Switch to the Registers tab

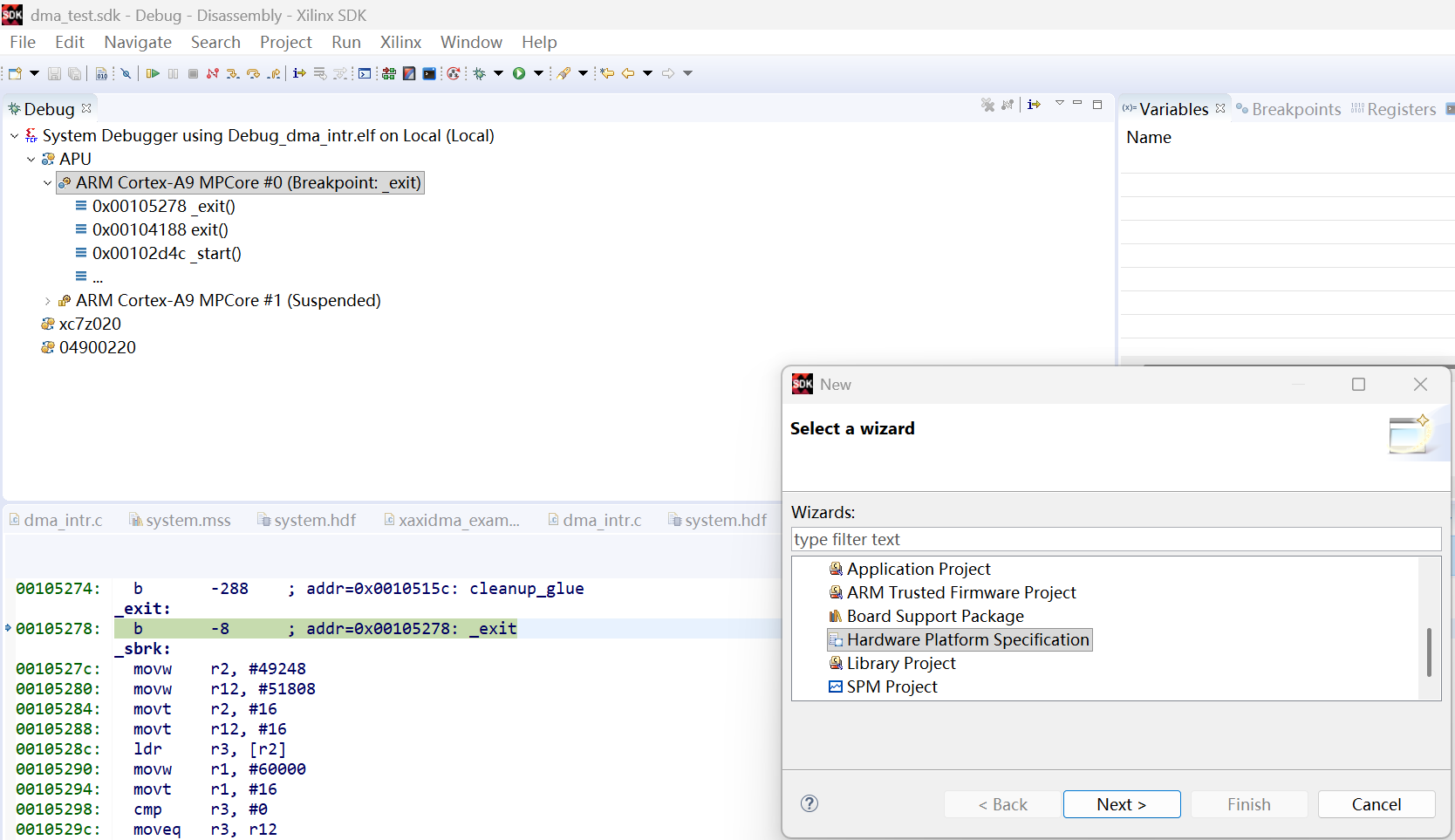pyautogui.click(x=1394, y=109)
